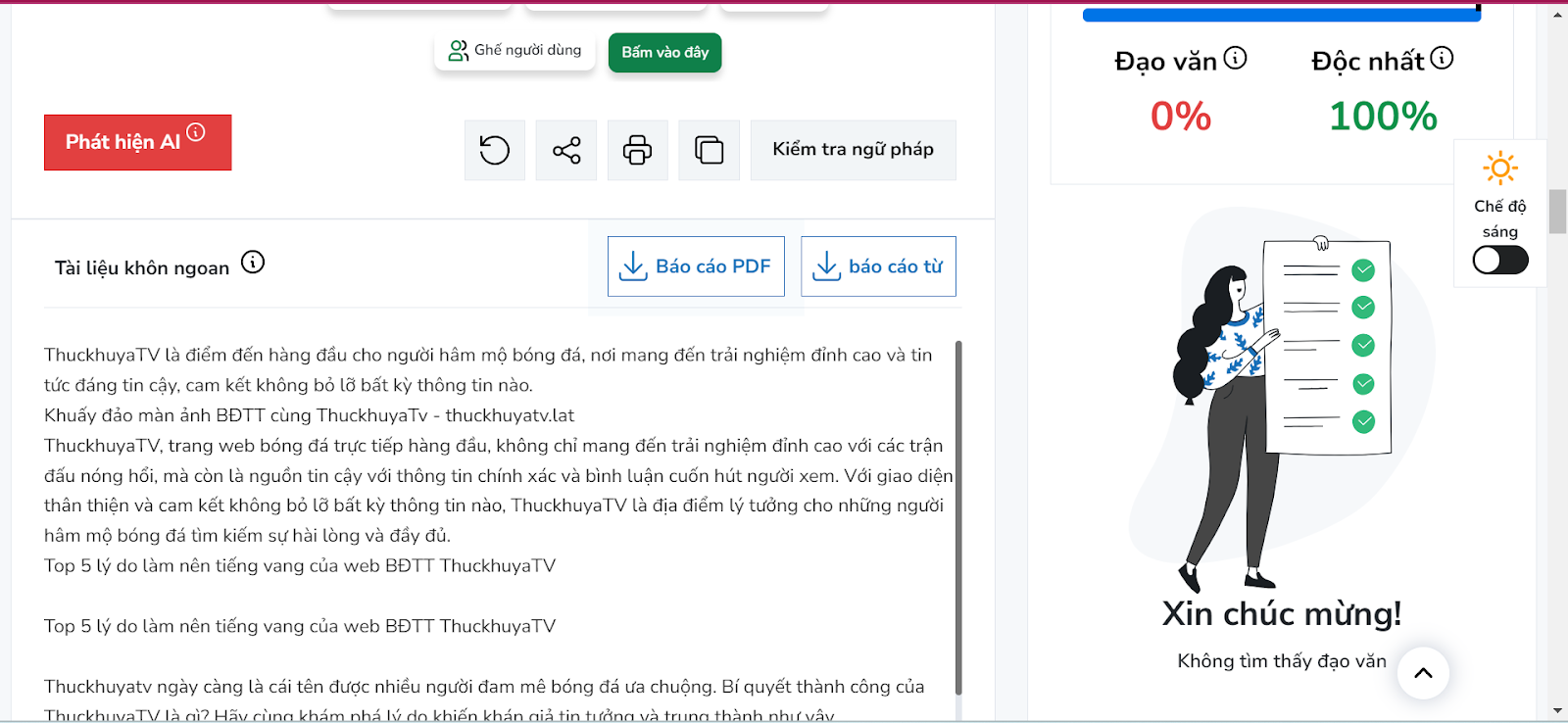1568x723 pixels.
Task: Download the báo cáo từ report
Action: point(878,266)
